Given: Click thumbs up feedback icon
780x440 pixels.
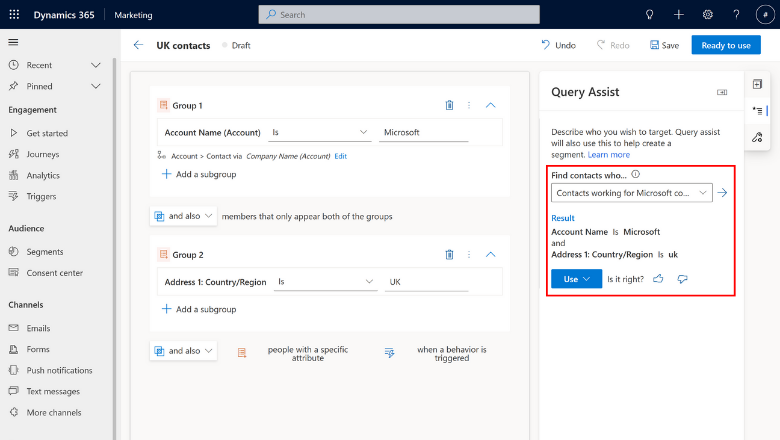Looking at the screenshot, I should [658, 279].
